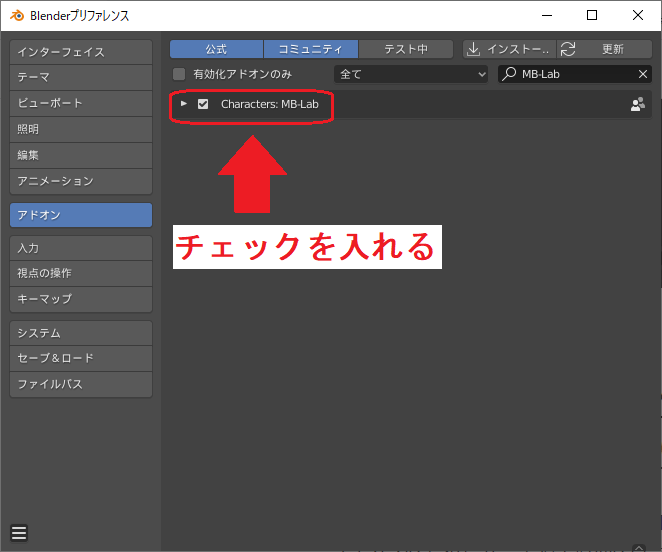Click into the MB-Lab search field
The height and width of the screenshot is (552, 662).
(x=575, y=74)
